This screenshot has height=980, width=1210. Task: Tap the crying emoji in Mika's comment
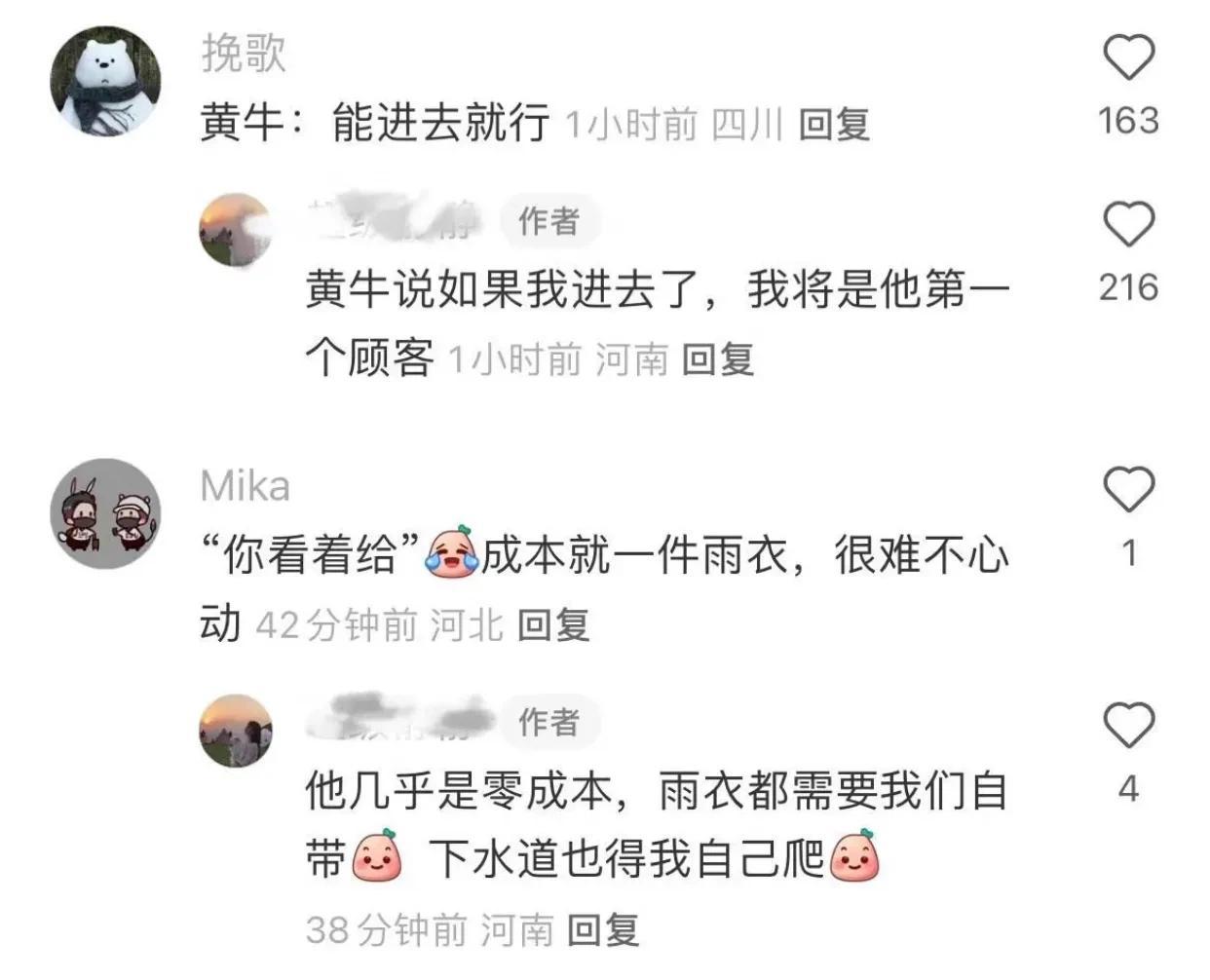pos(451,552)
